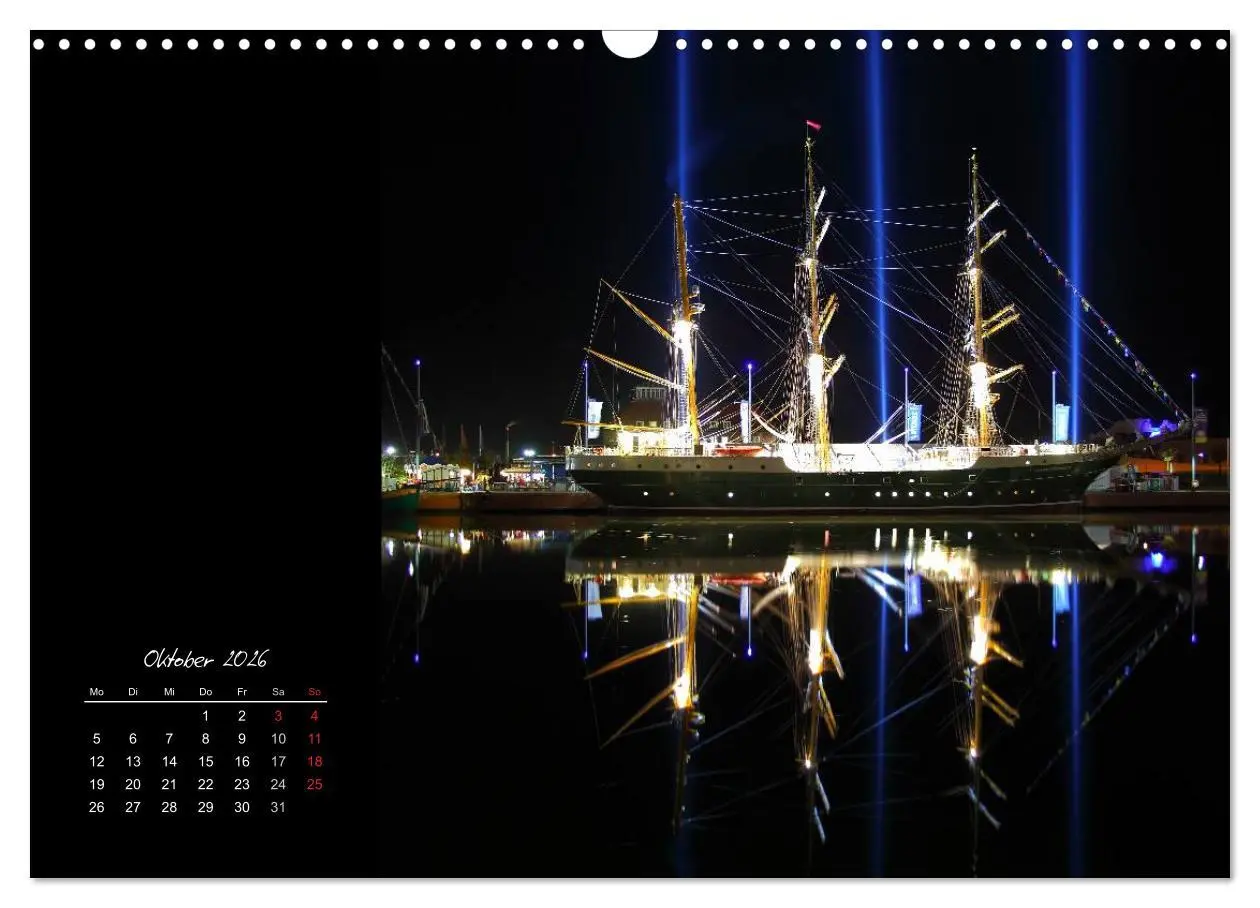Select the "Mi" weekday header

169,692
